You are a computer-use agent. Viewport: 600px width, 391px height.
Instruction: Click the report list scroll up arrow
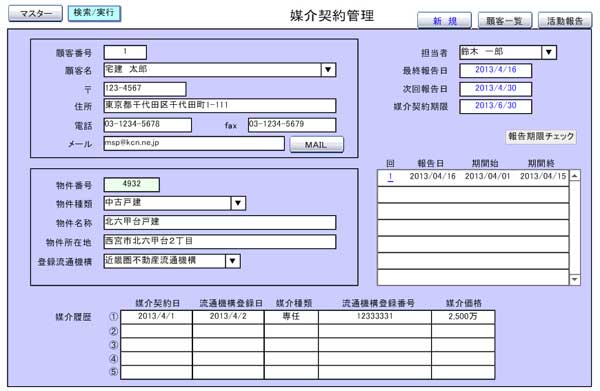[x=574, y=176]
